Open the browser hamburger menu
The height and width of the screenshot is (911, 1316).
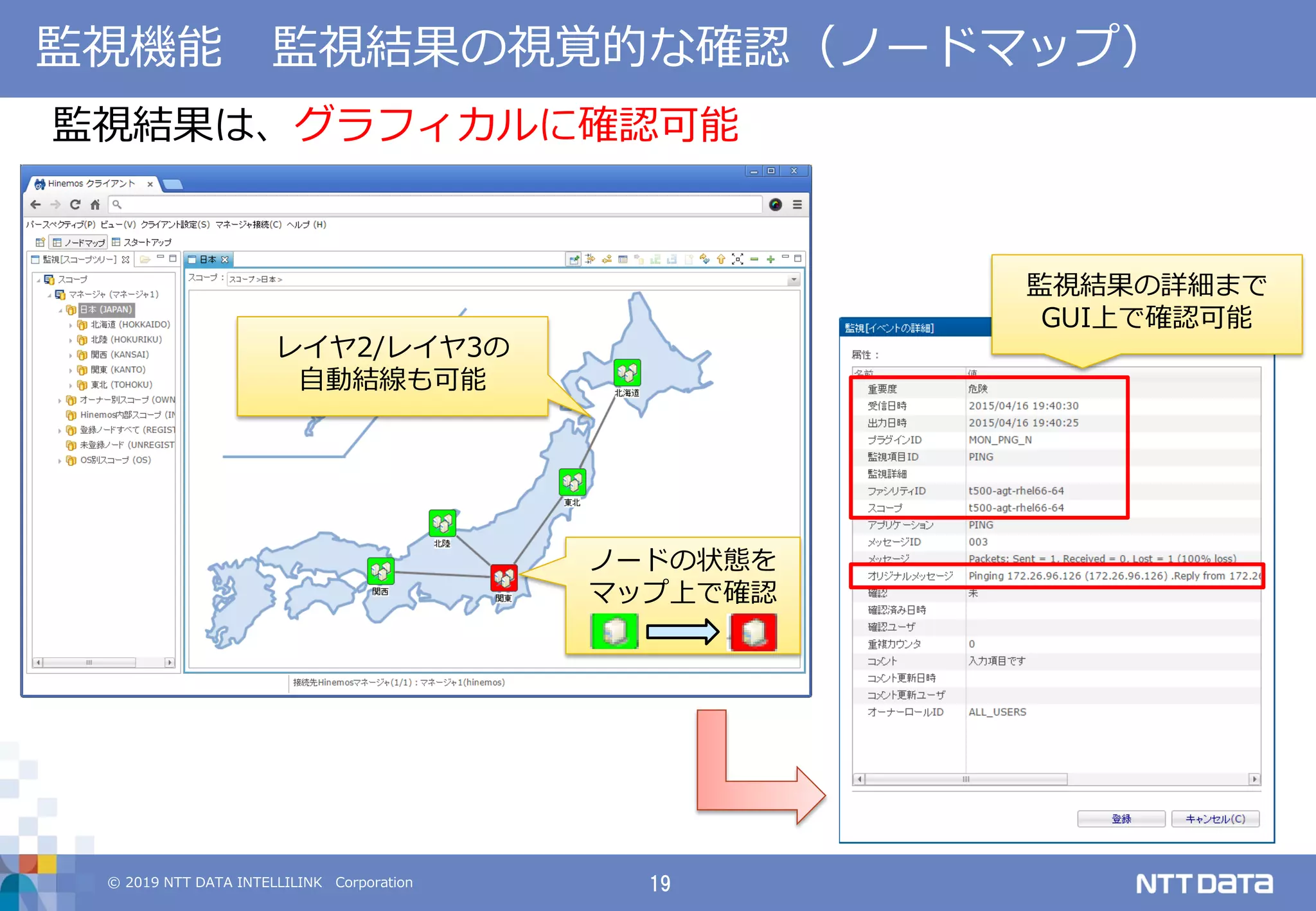pyautogui.click(x=797, y=204)
